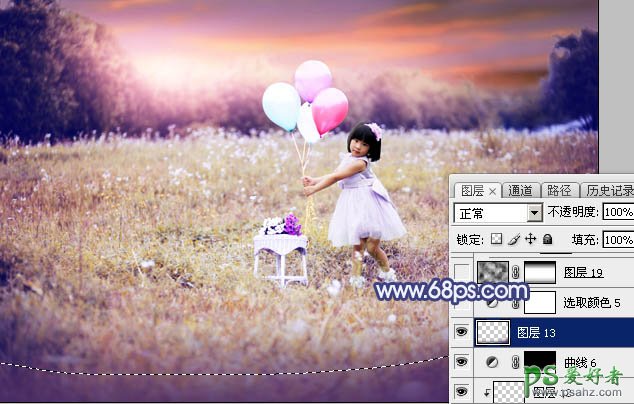
Task: Select the gradient mask thumbnail of 图层 19
Action: tap(539, 272)
